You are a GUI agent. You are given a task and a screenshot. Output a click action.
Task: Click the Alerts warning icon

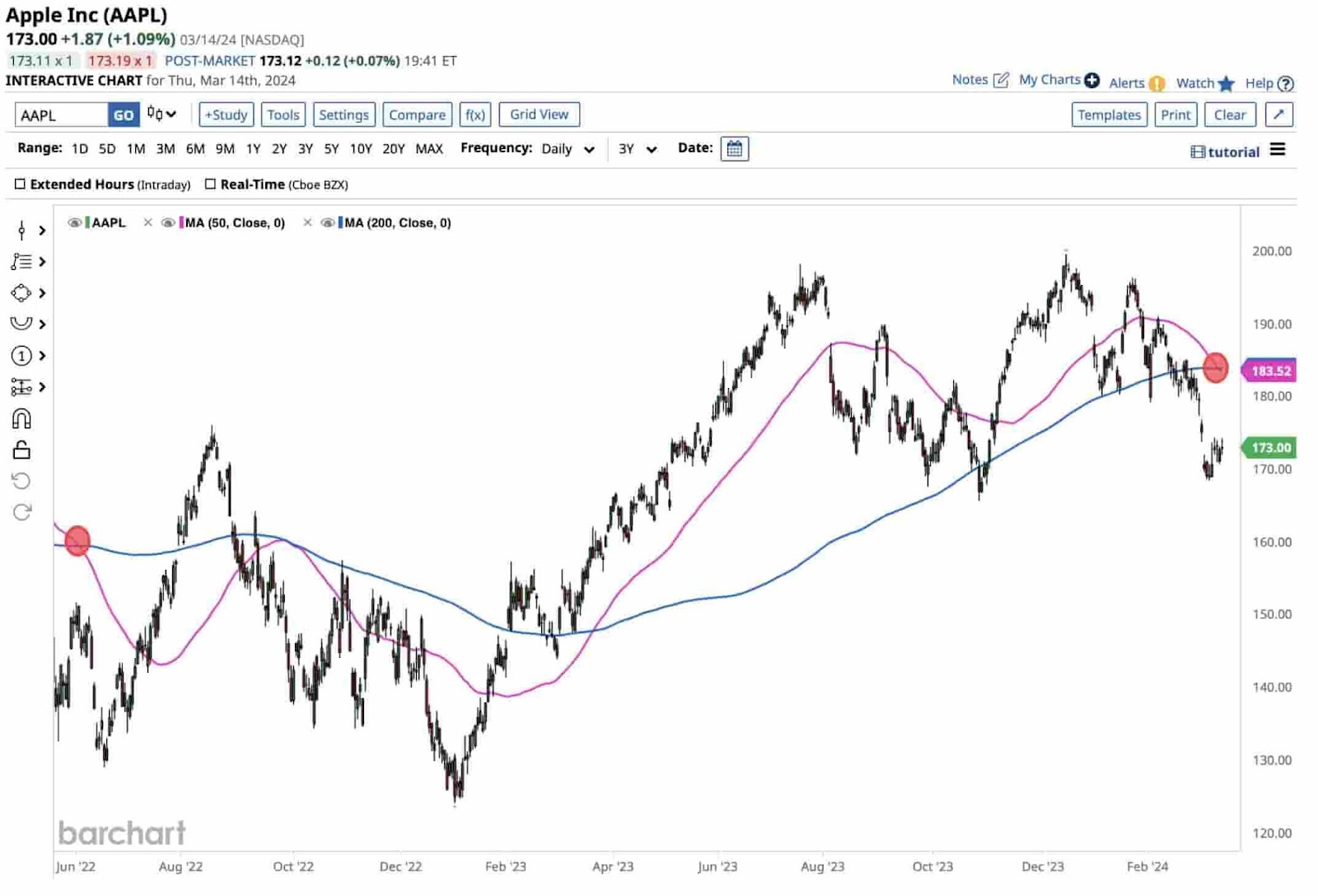coord(1157,83)
